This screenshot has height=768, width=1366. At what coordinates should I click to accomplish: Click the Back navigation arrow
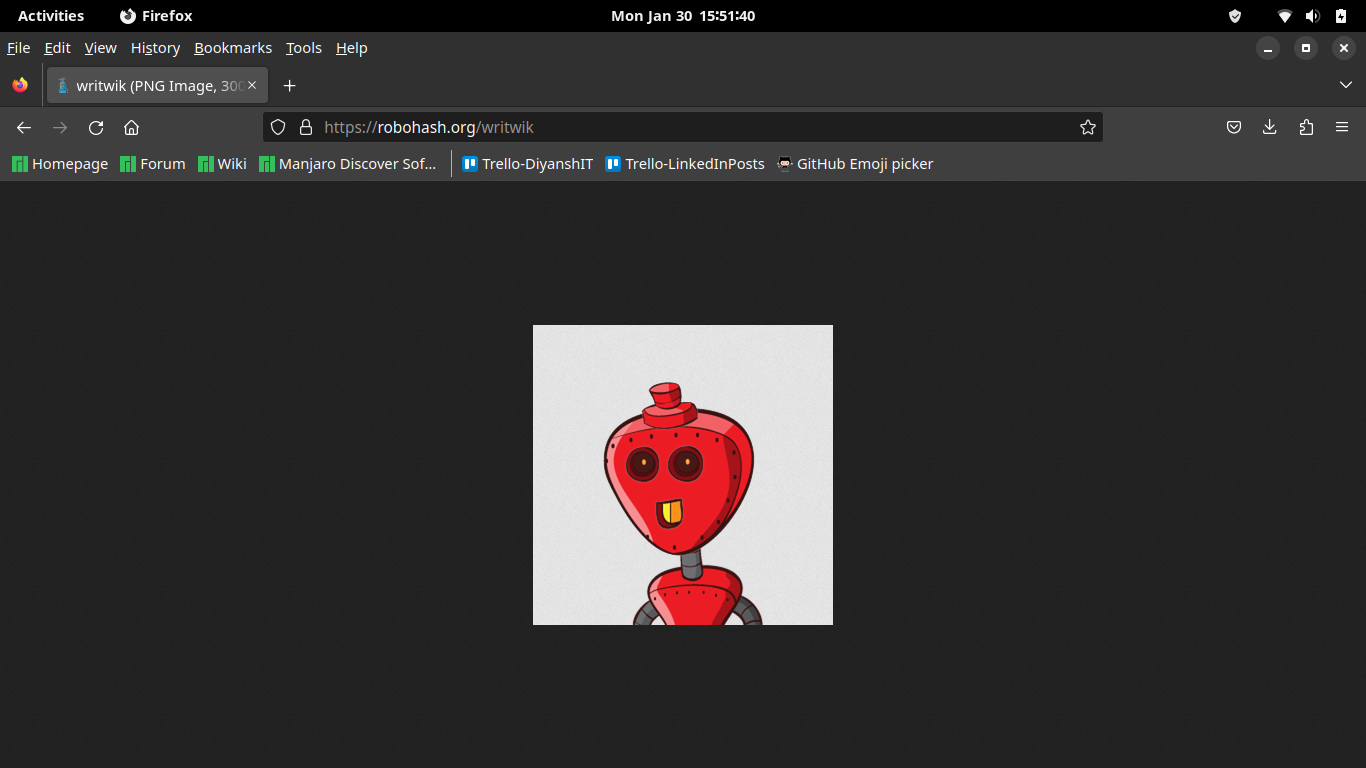click(24, 128)
